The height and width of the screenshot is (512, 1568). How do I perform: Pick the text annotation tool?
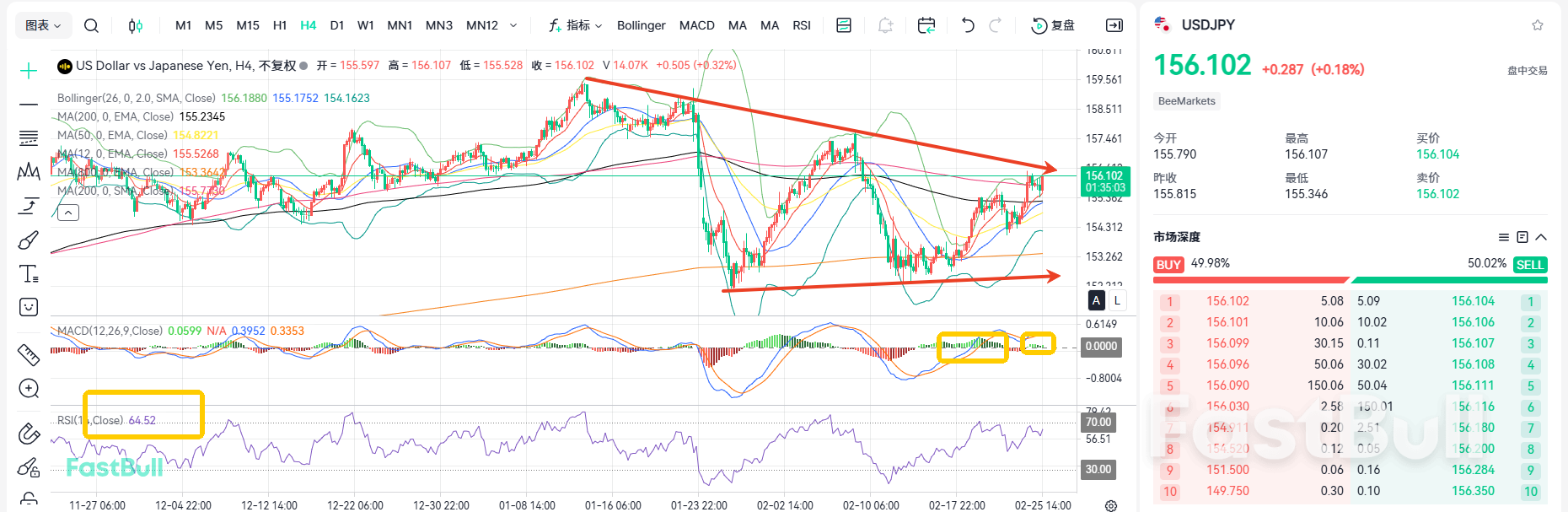[29, 273]
